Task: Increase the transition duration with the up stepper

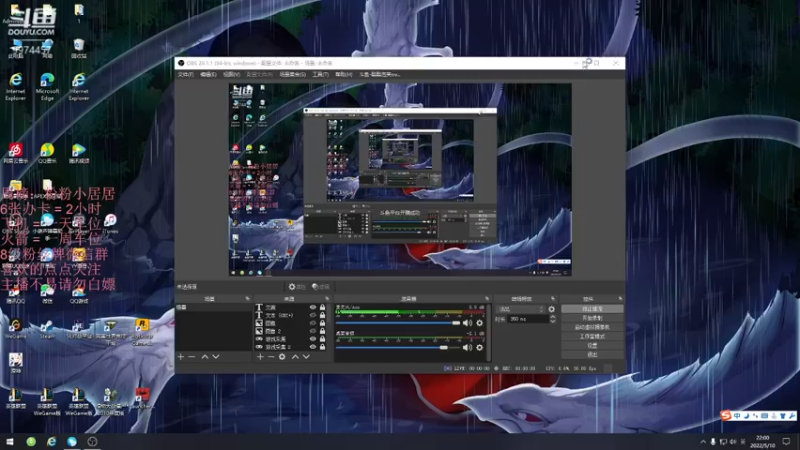Action: coord(553,317)
